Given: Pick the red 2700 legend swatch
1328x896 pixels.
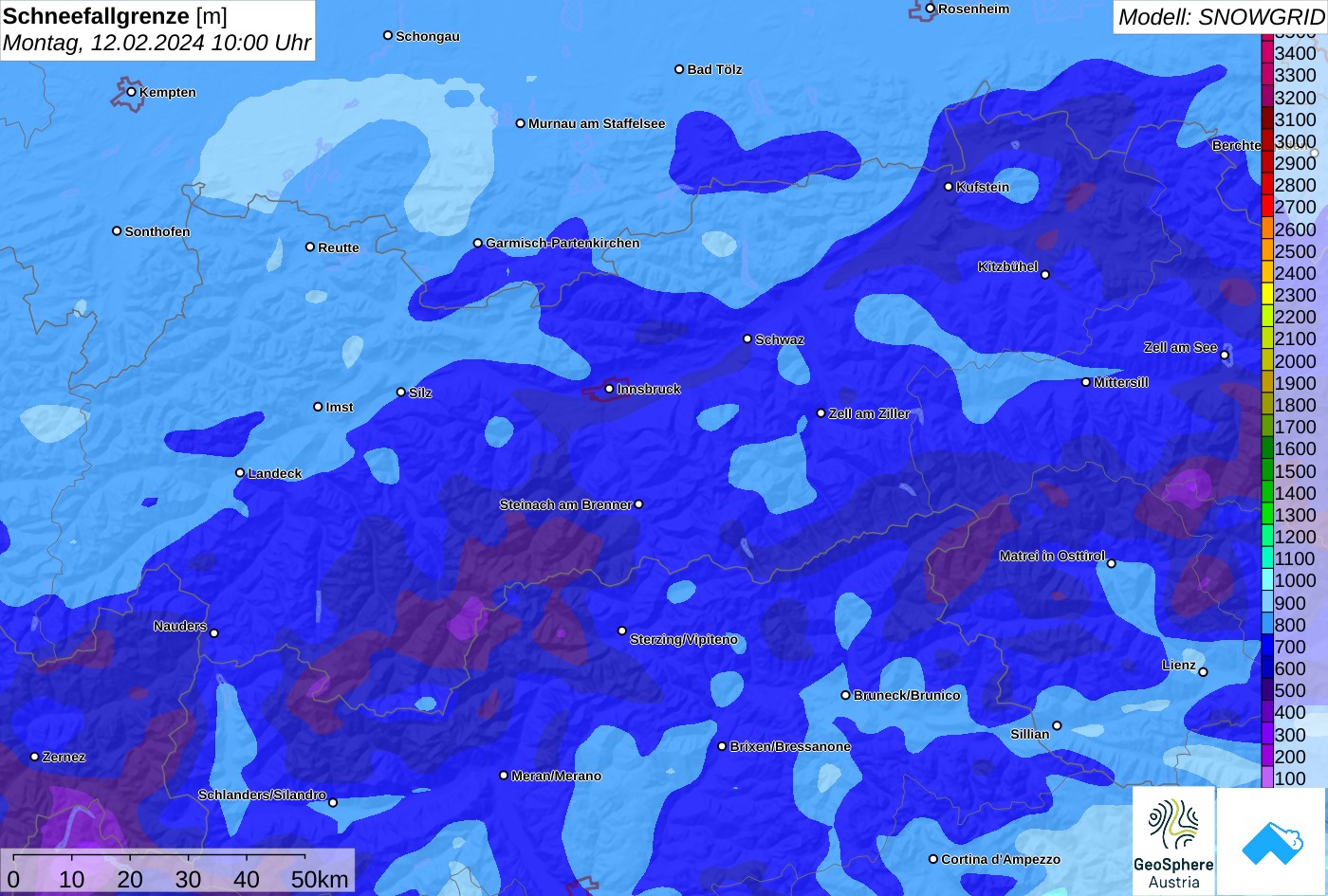Looking at the screenshot, I should click(x=1267, y=207).
